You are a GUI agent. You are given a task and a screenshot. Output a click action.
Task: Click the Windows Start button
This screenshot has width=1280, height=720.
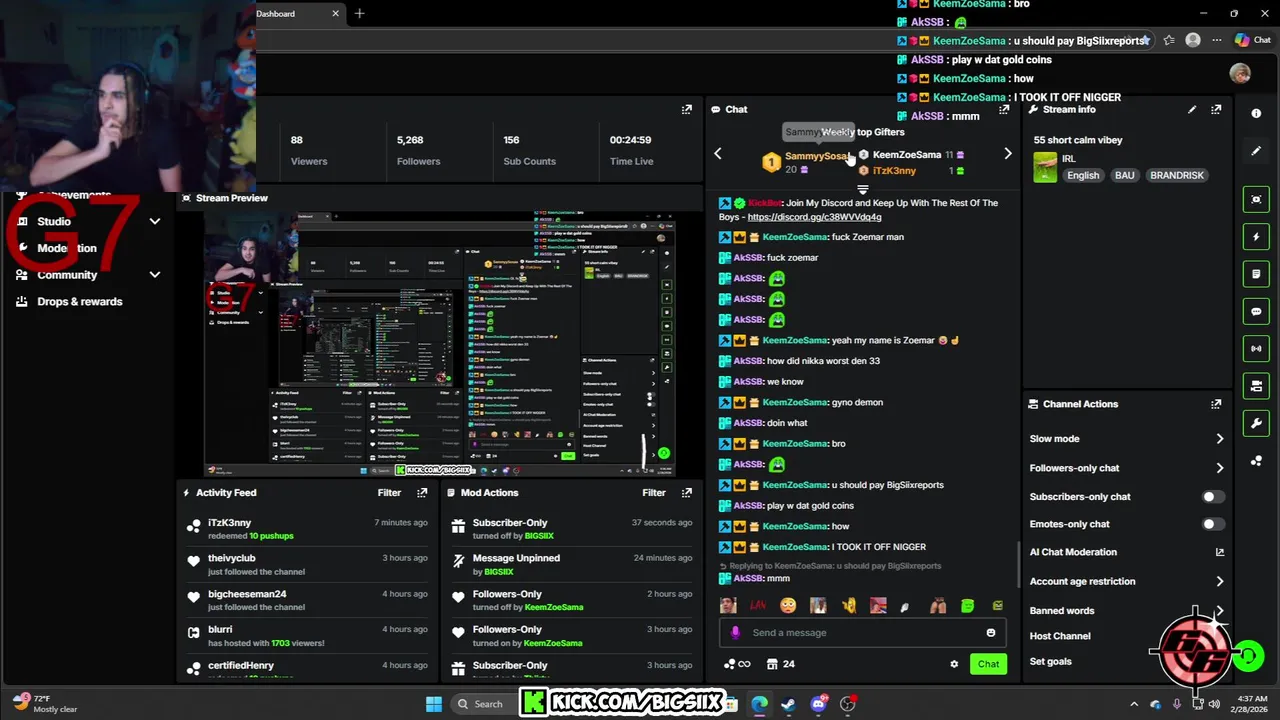(434, 704)
